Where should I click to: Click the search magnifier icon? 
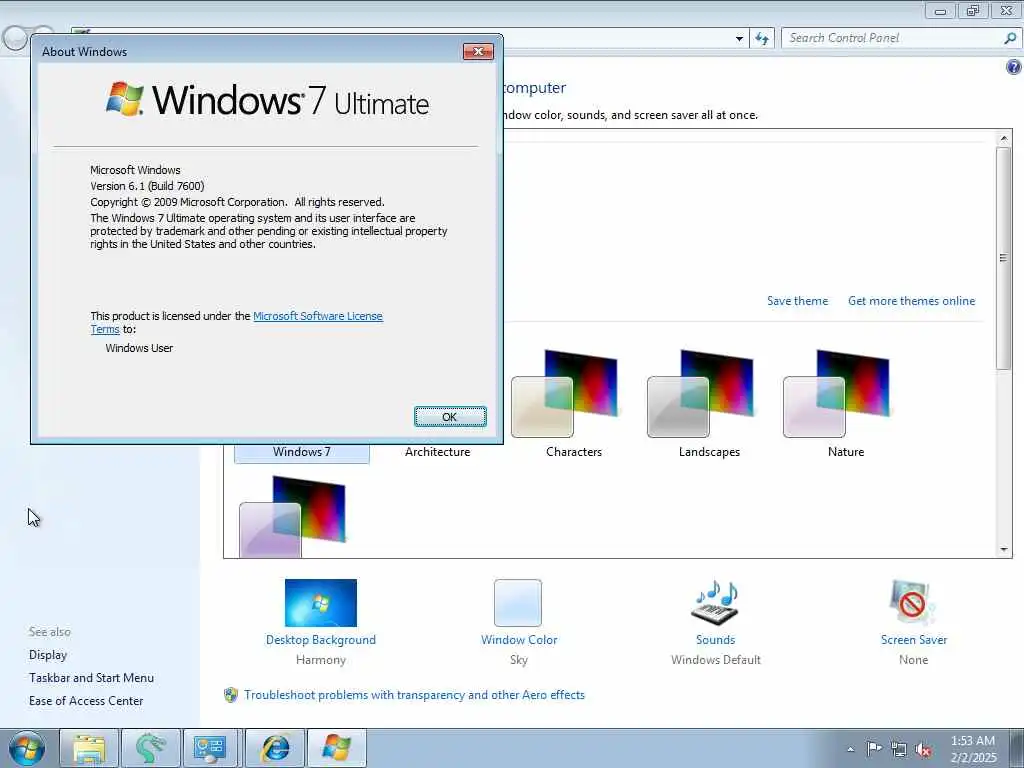(1010, 38)
